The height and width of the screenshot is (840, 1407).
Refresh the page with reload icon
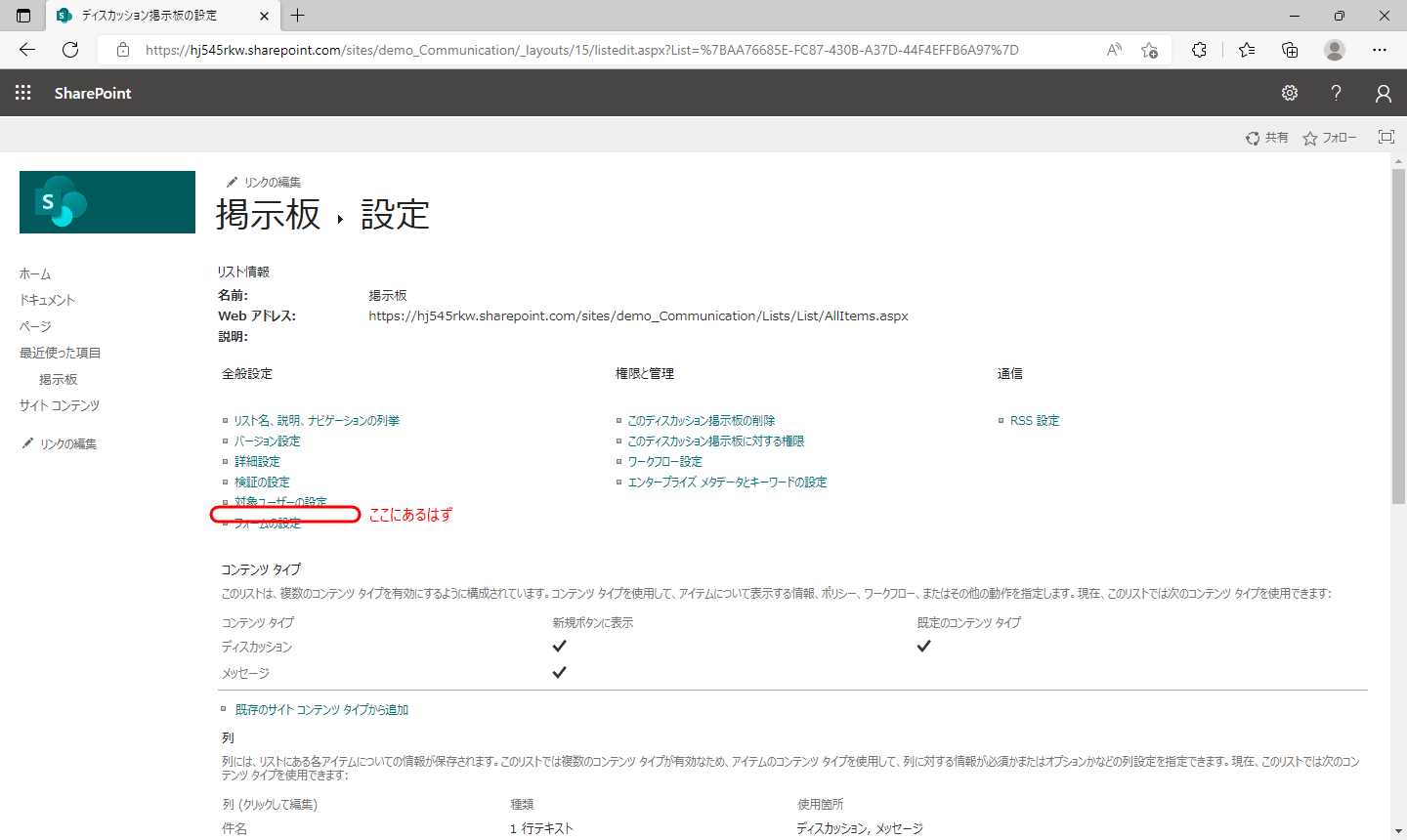(x=70, y=50)
